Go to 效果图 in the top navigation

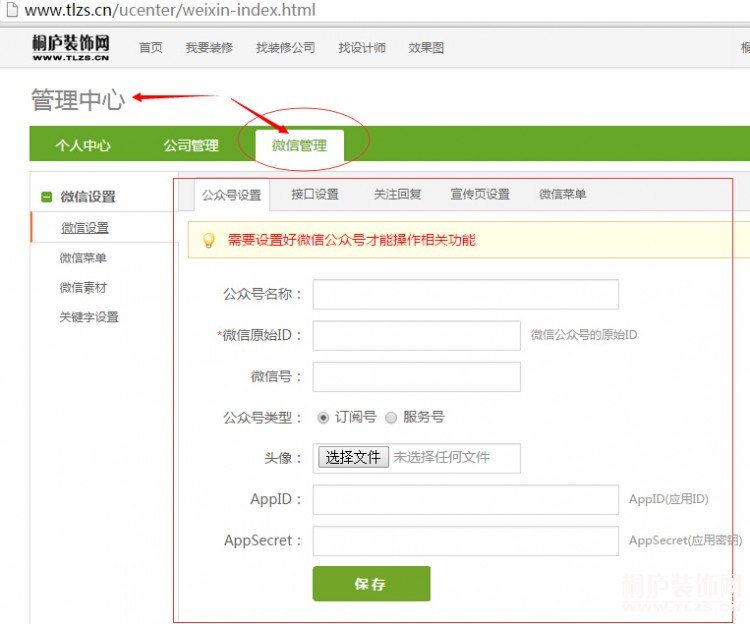[x=426, y=48]
